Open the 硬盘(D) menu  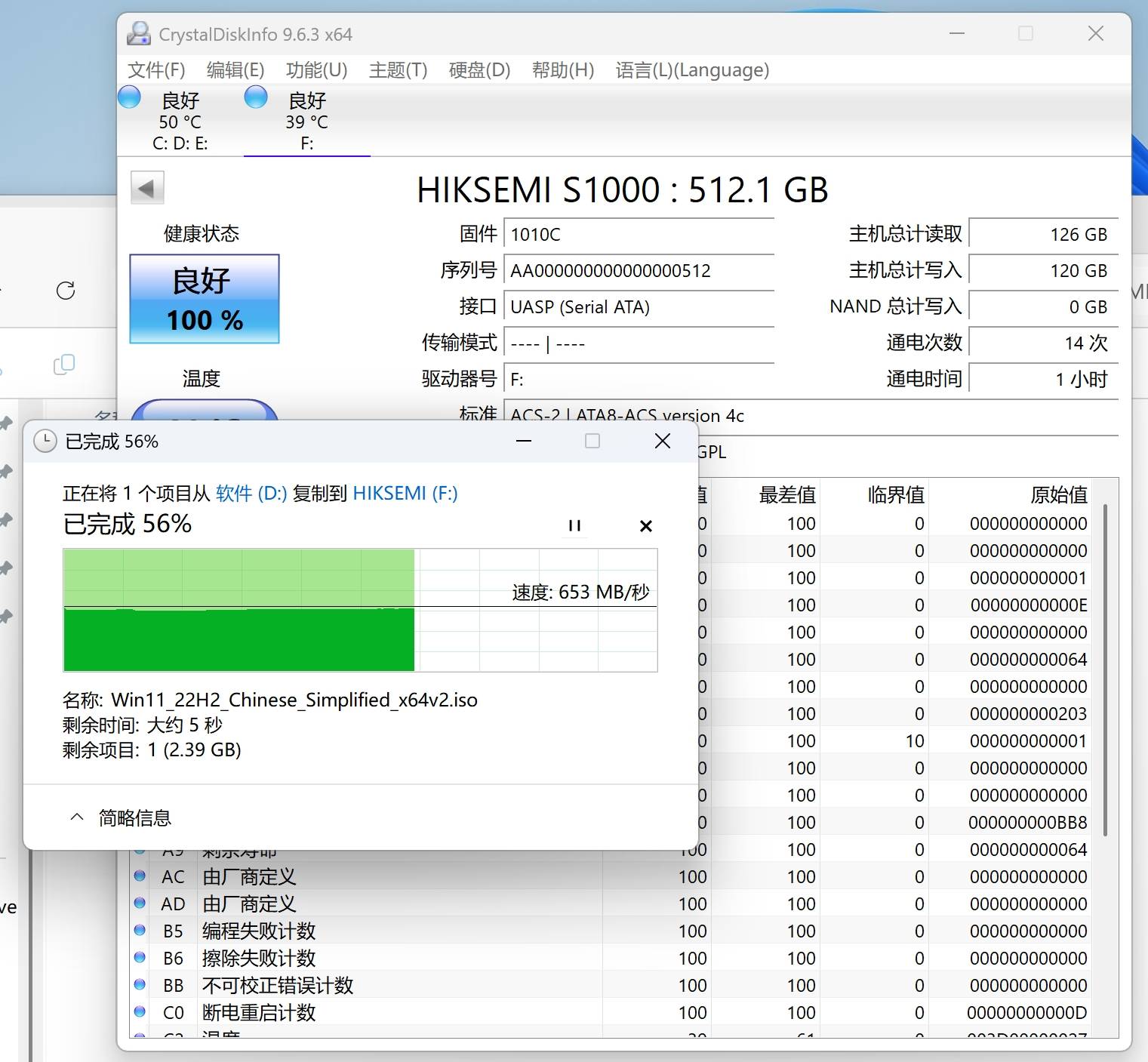480,70
